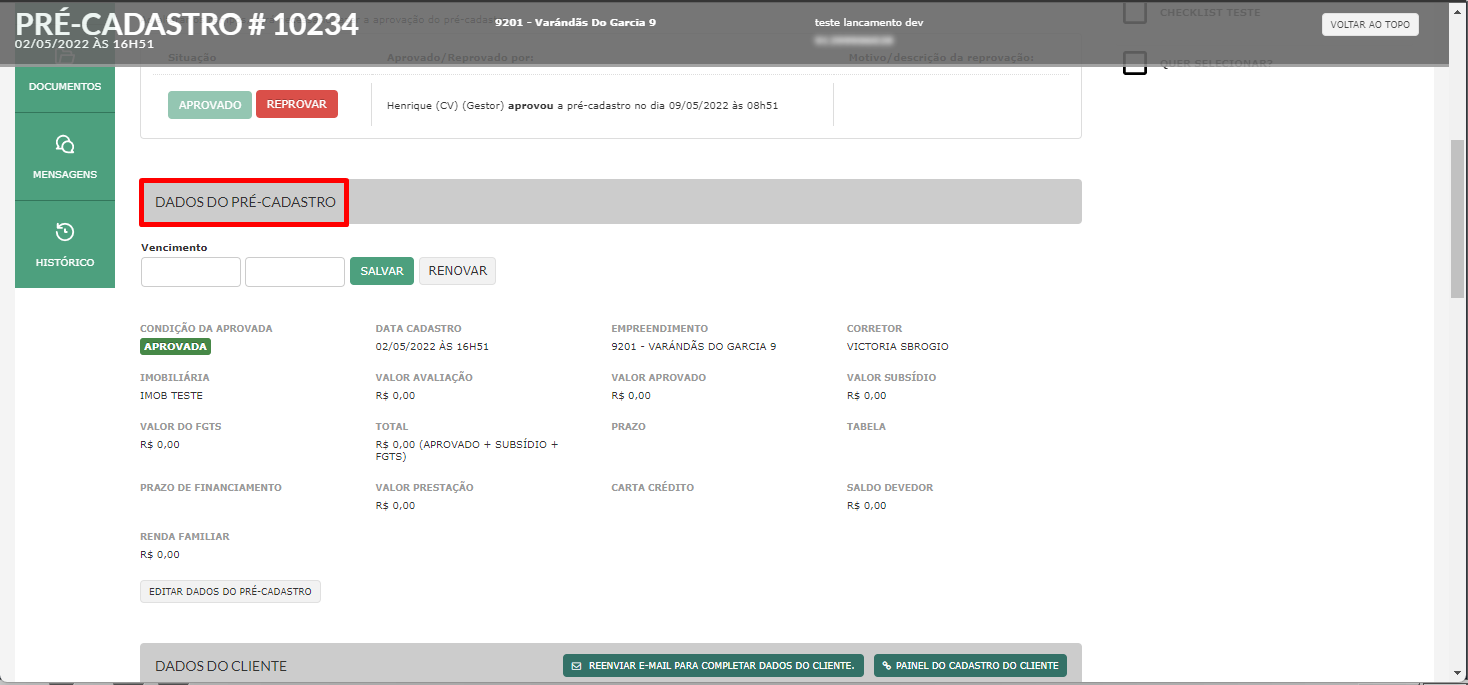1468x685 pixels.
Task: Click Voltar ao Topo button
Action: tap(1370, 25)
